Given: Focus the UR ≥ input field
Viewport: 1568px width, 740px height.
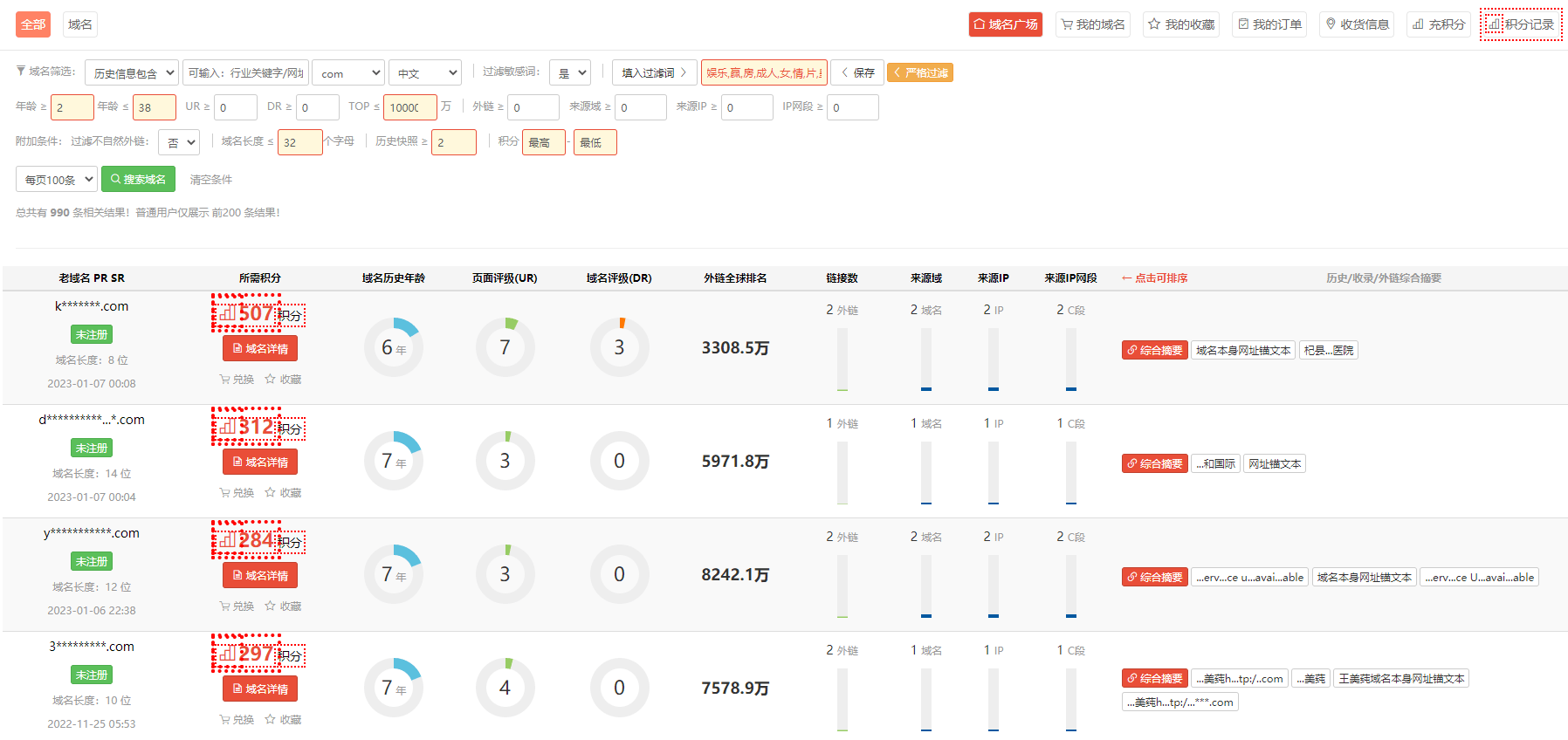Looking at the screenshot, I should (236, 107).
